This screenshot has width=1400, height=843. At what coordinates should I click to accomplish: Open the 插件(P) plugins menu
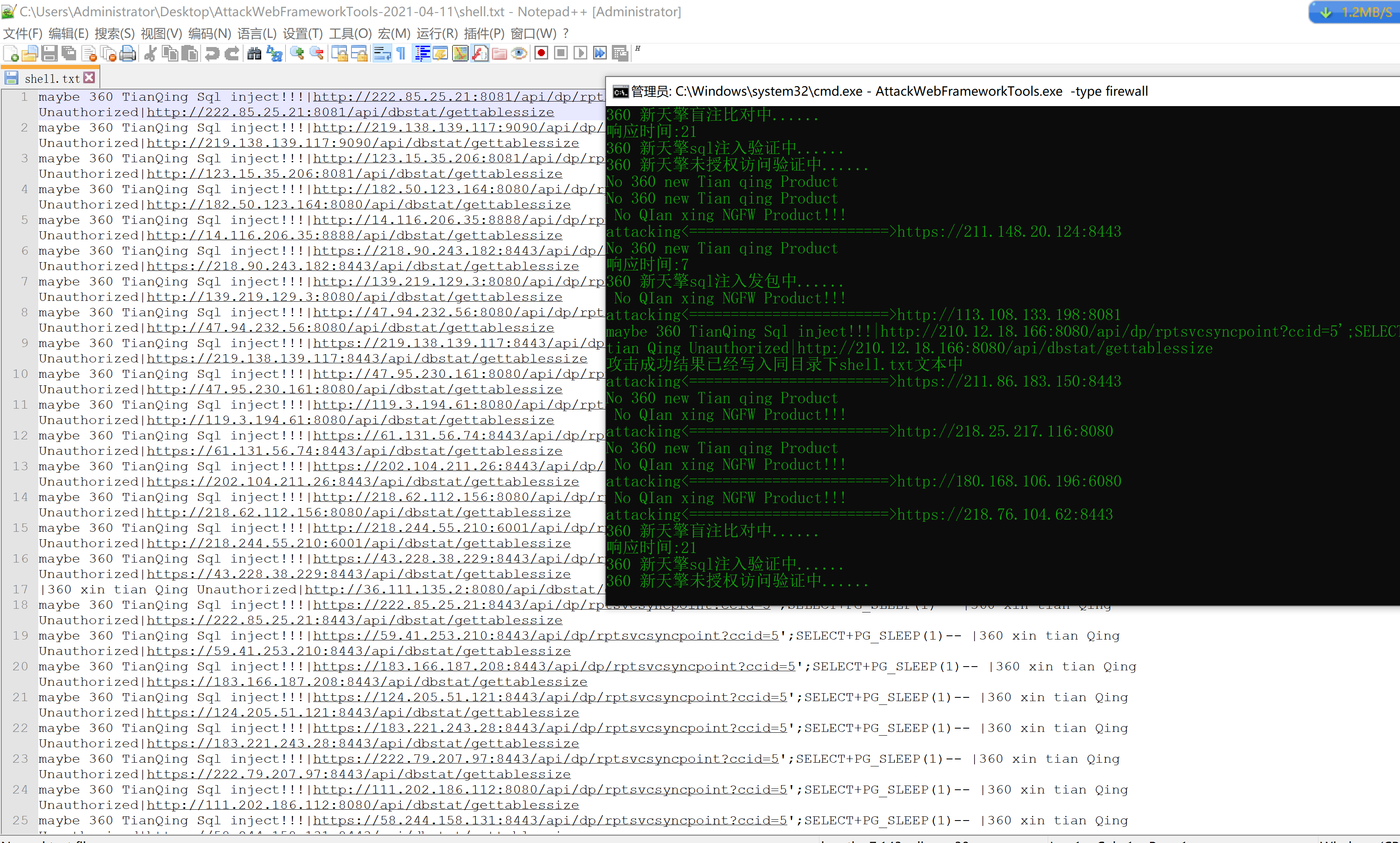click(484, 34)
